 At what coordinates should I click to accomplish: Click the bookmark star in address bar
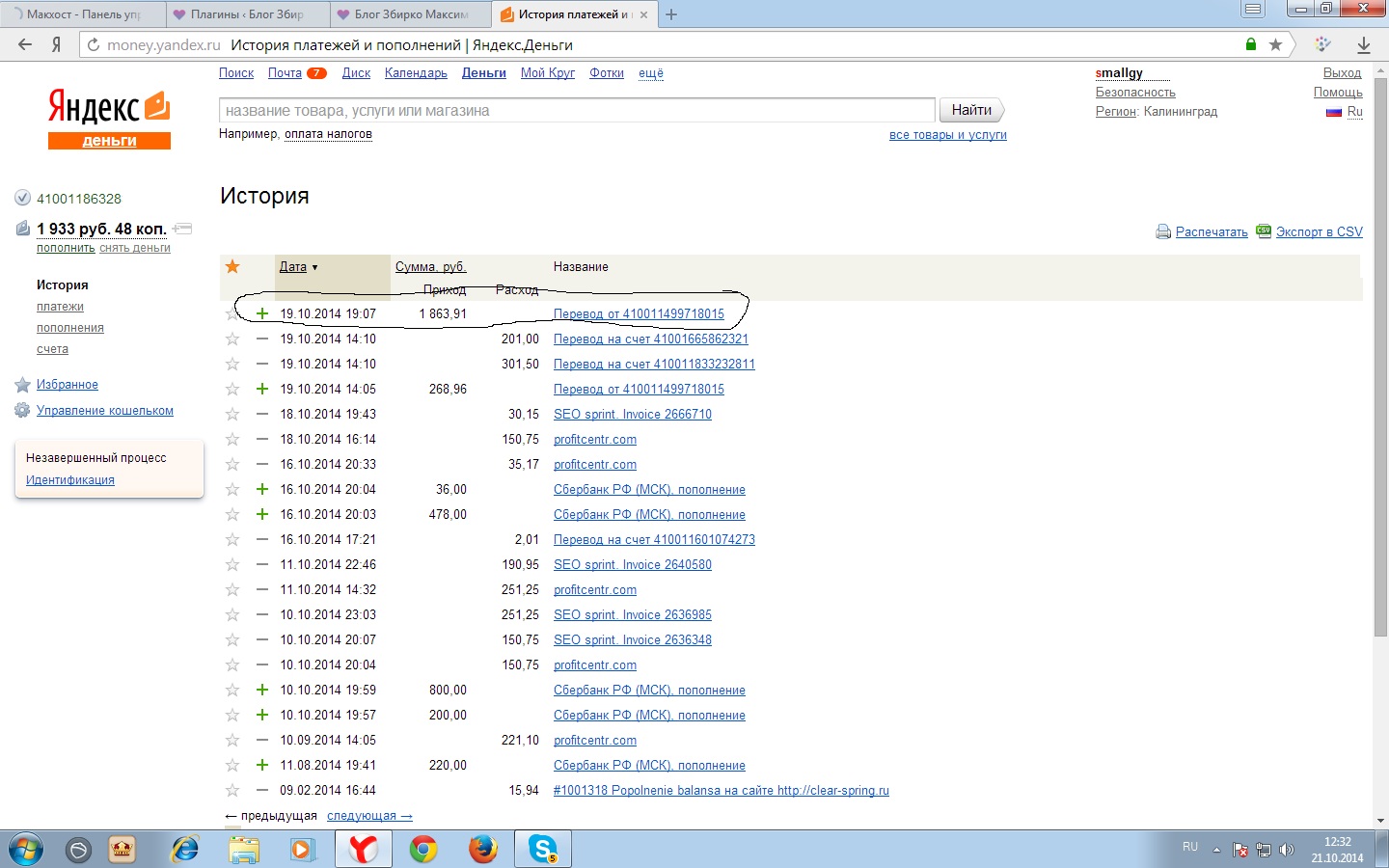click(x=1276, y=44)
